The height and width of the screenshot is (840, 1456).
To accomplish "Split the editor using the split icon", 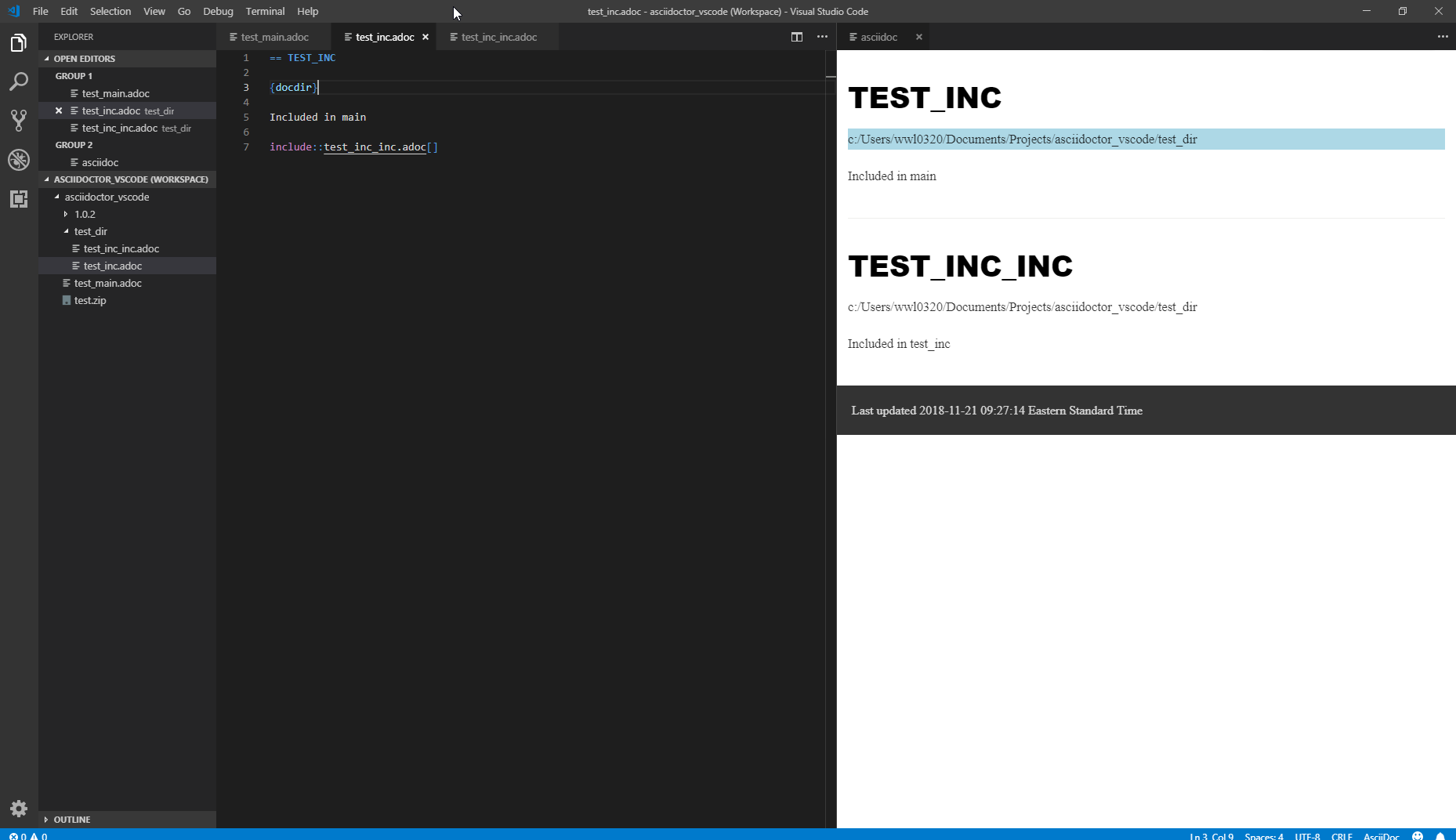I will pyautogui.click(x=797, y=37).
